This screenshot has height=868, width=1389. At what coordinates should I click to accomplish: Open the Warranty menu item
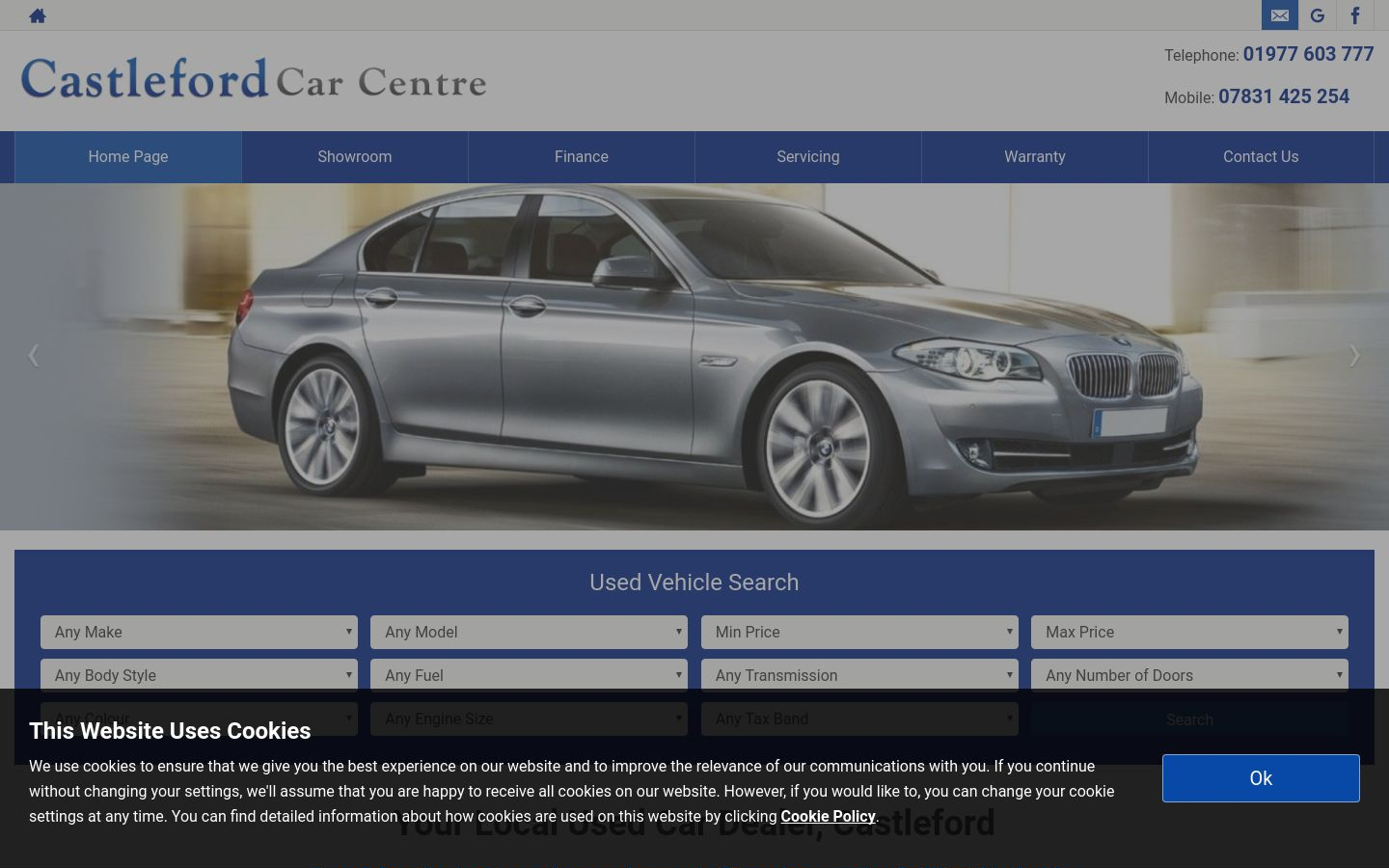pyautogui.click(x=1035, y=156)
